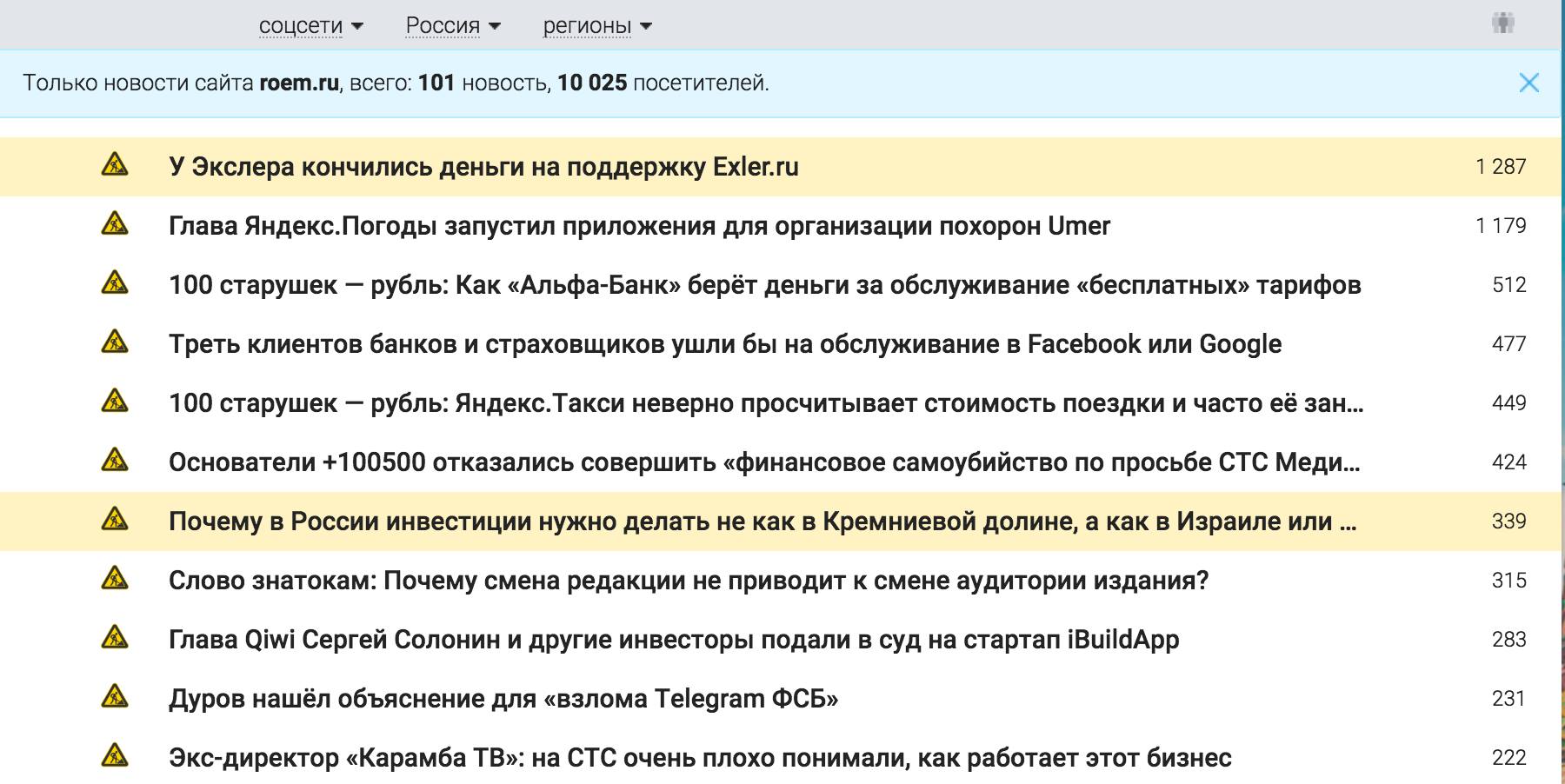This screenshot has width=1565, height=784.
Task: Open the article about Exler.ru running out of money
Action: tap(483, 167)
